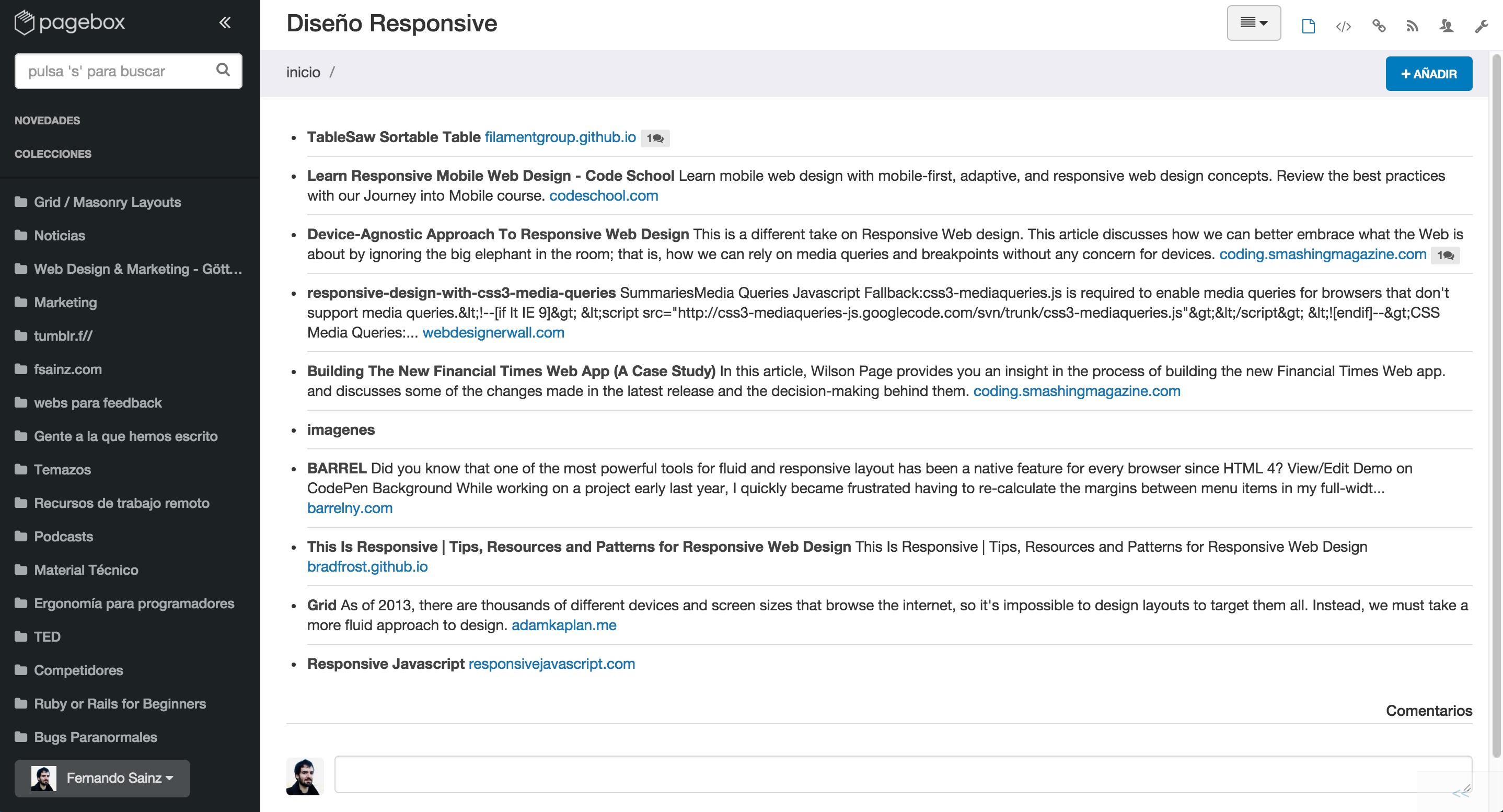Image resolution: width=1503 pixels, height=812 pixels.
Task: Click the Learn Responsive Mobile Web Design title
Action: pyautogui.click(x=491, y=176)
